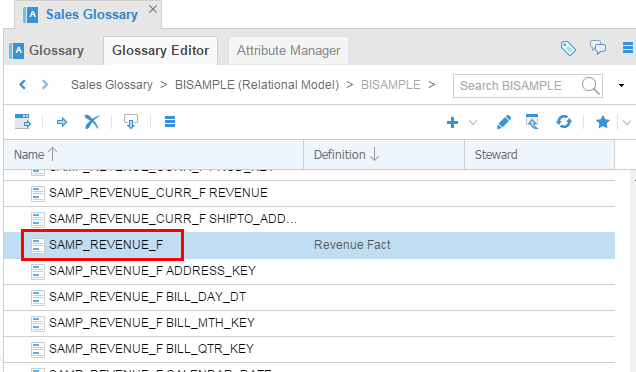
Task: Navigate back with left chevron
Action: tap(23, 85)
